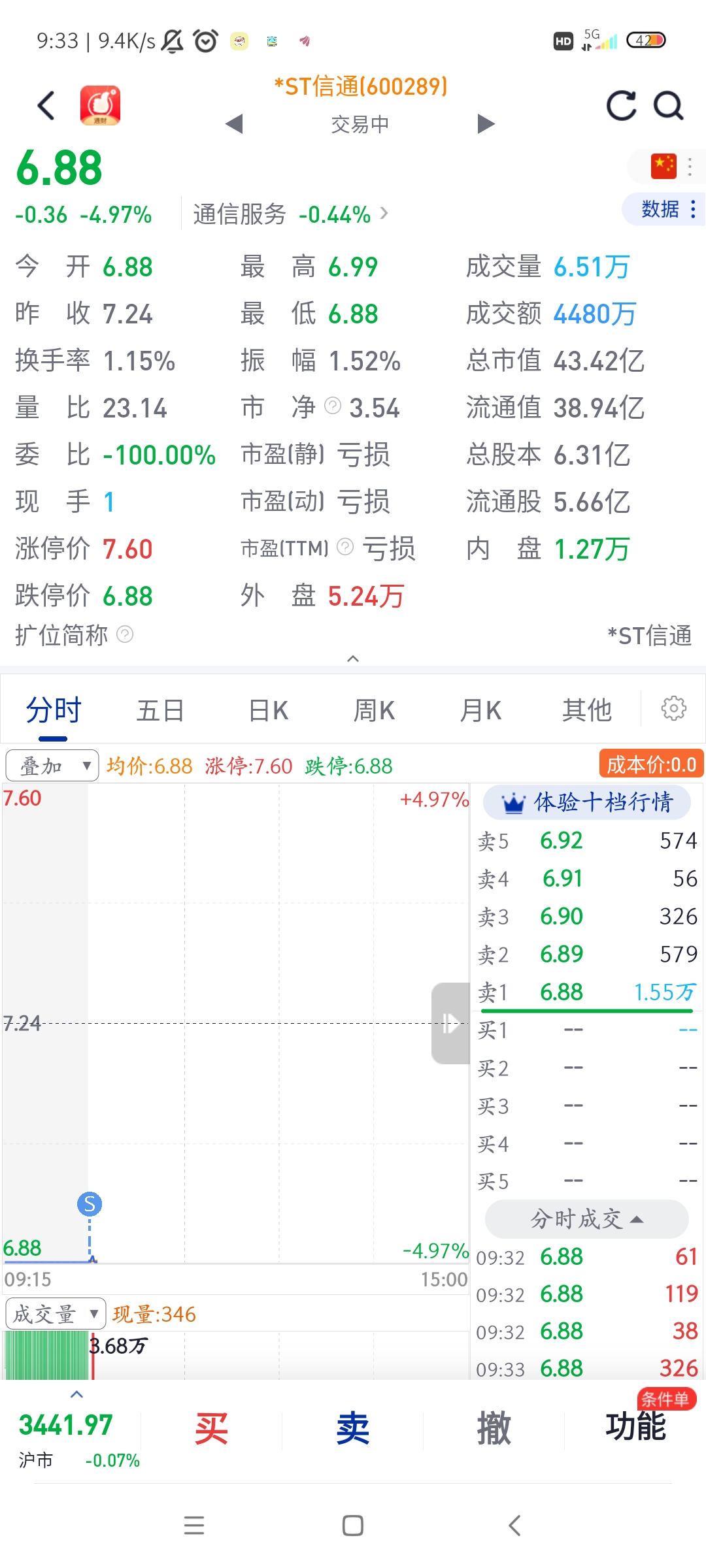Select 卖3 price 6.90 row

coord(587,917)
